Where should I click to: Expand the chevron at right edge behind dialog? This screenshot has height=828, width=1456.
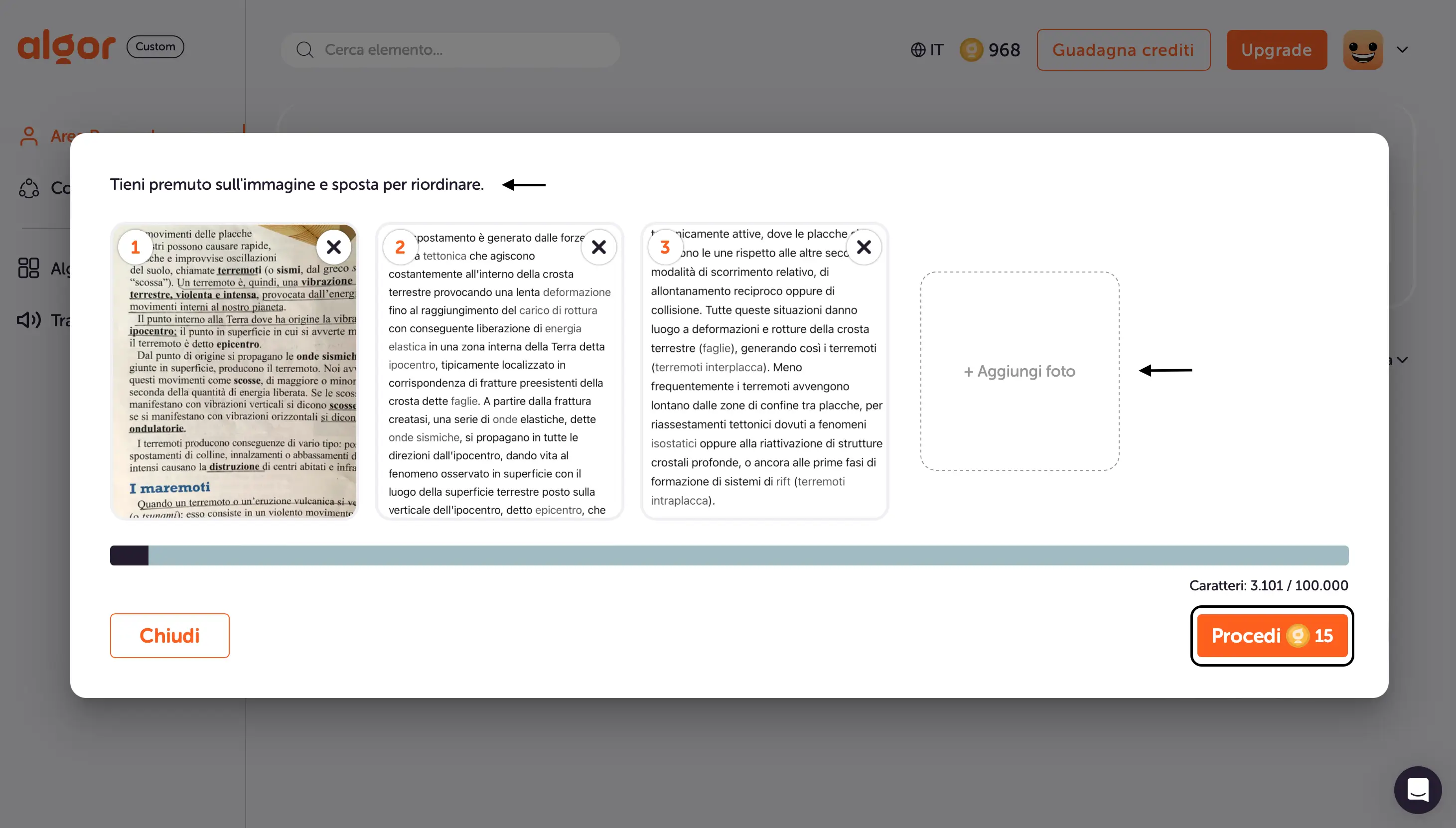point(1403,360)
